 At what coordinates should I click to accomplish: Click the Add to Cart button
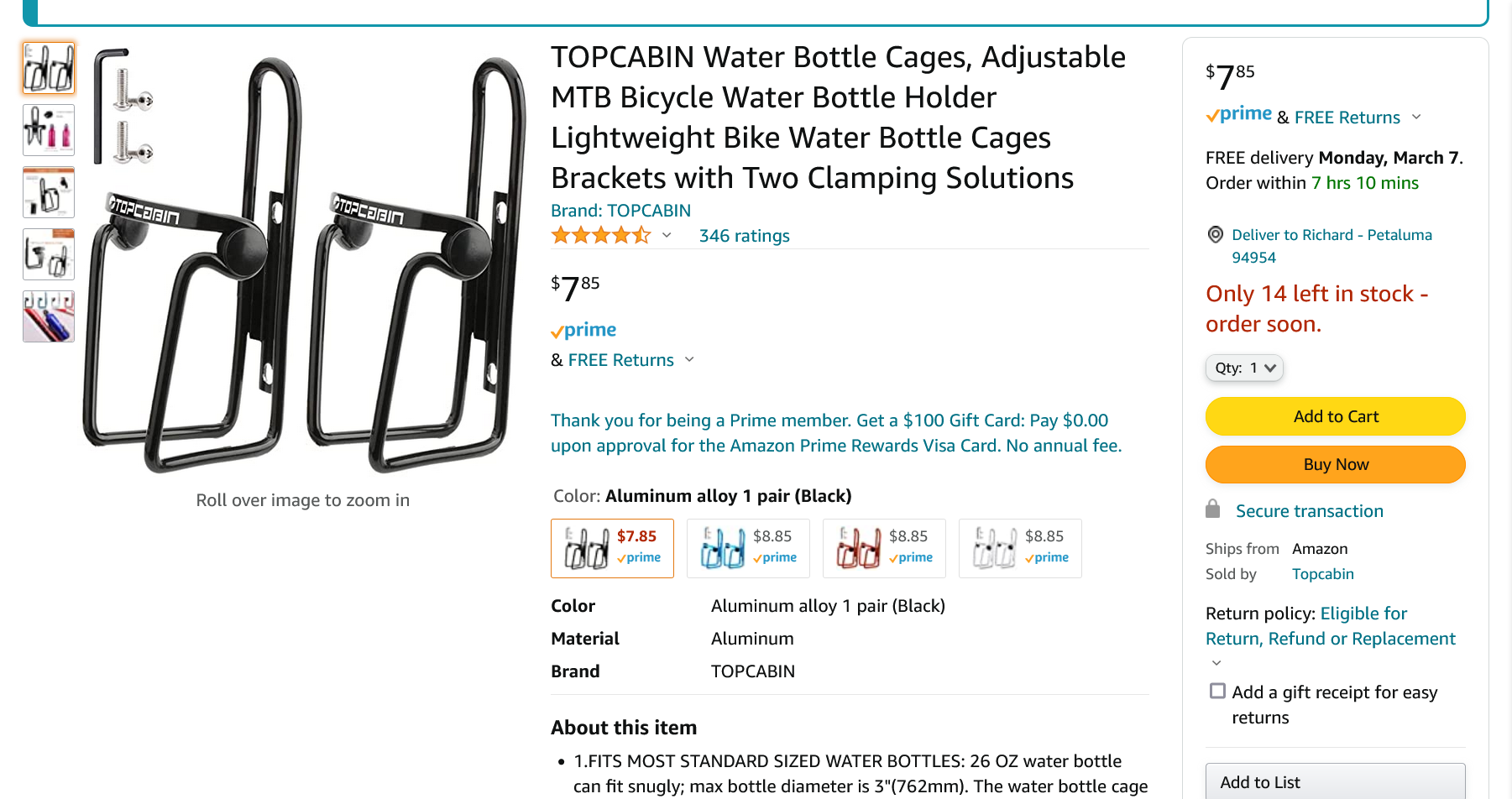(1335, 416)
